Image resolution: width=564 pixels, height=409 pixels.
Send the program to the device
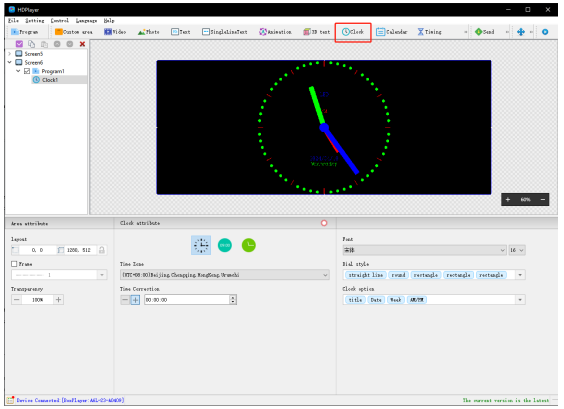[x=485, y=32]
